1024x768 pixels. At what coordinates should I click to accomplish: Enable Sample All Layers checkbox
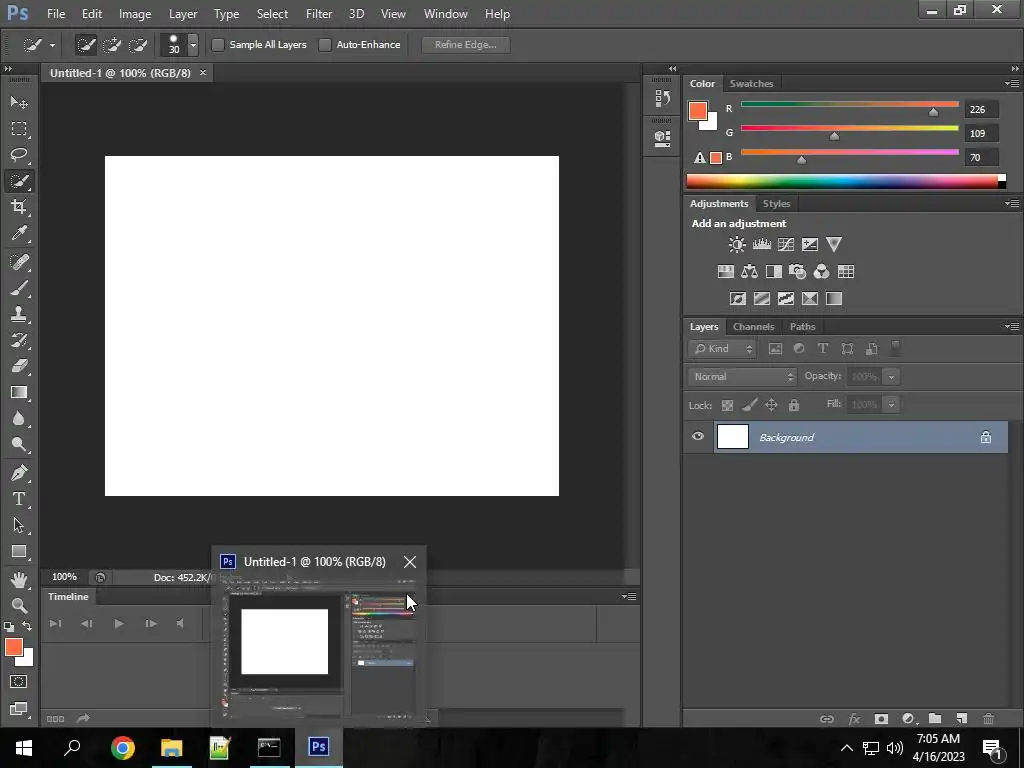coord(219,44)
